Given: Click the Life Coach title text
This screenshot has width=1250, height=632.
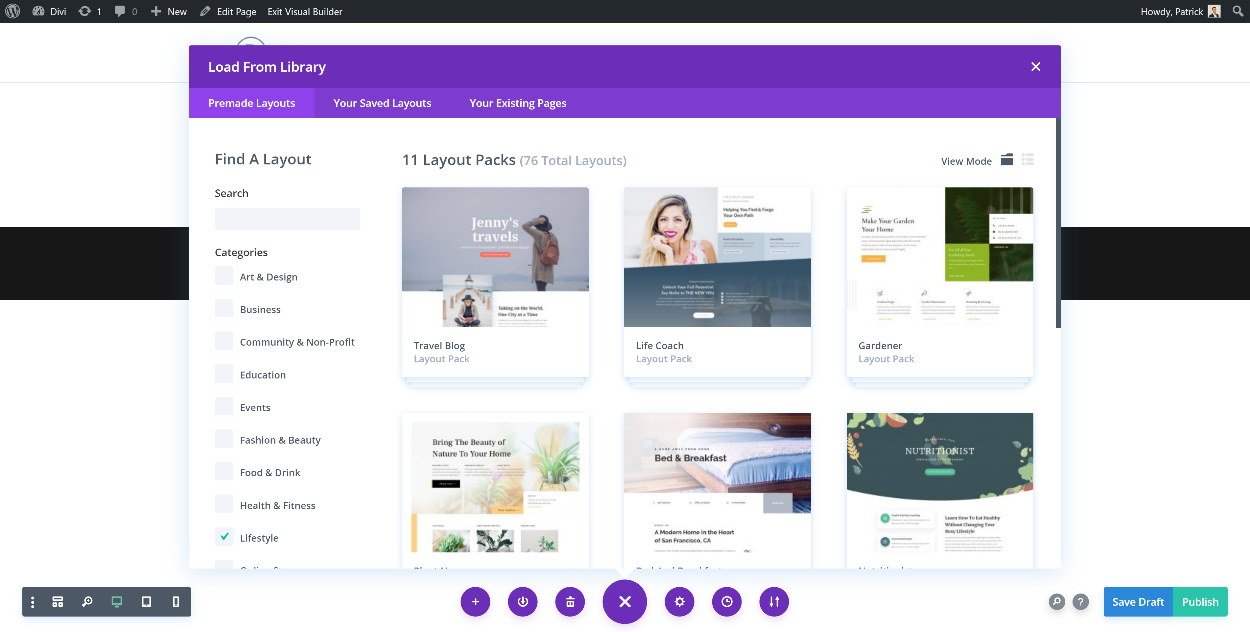Looking at the screenshot, I should coord(659,345).
